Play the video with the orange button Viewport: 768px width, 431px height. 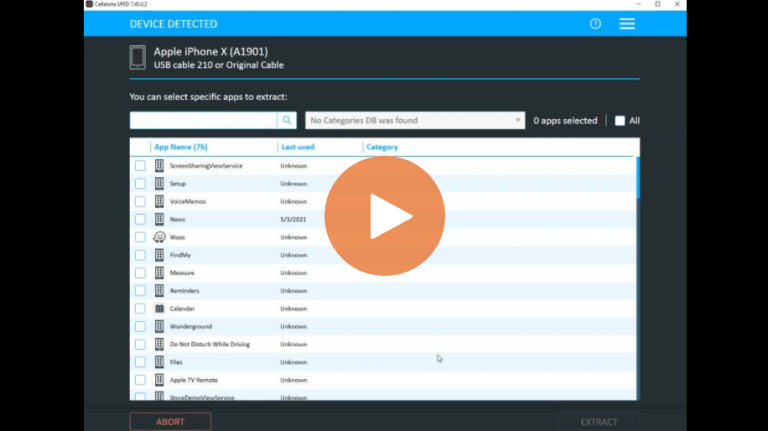[x=384, y=216]
